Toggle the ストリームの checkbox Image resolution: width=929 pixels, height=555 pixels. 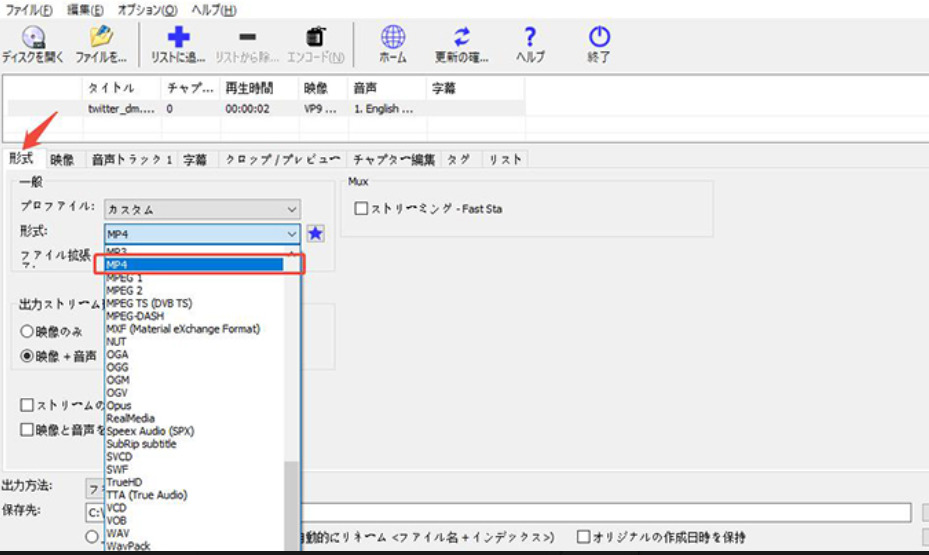click(27, 405)
